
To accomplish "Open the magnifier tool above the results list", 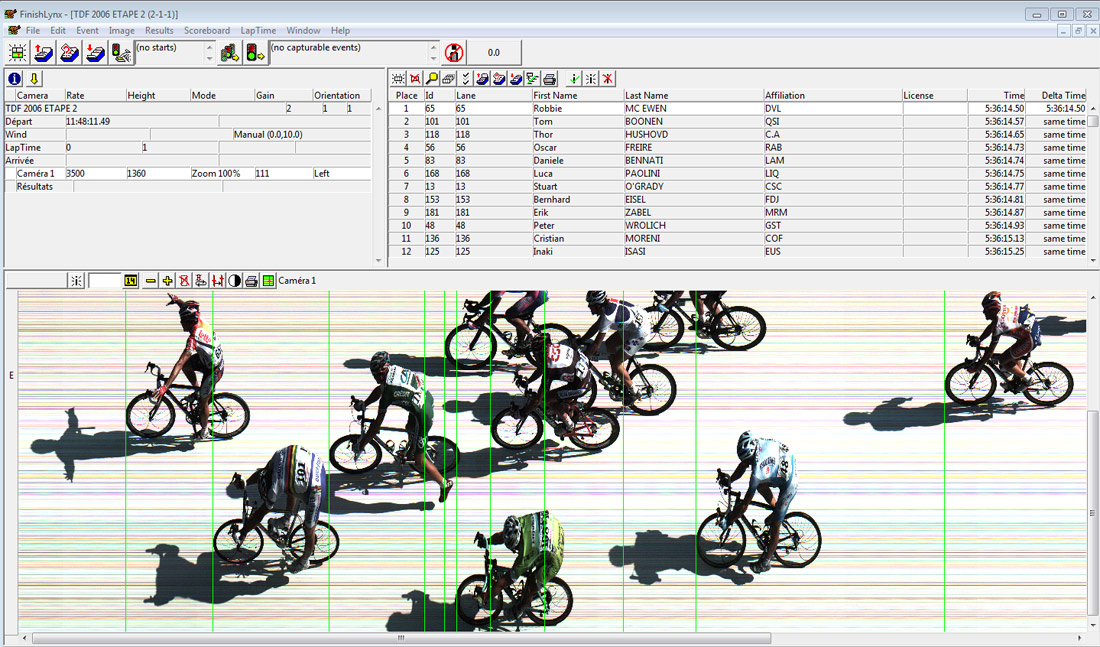I will 430,77.
